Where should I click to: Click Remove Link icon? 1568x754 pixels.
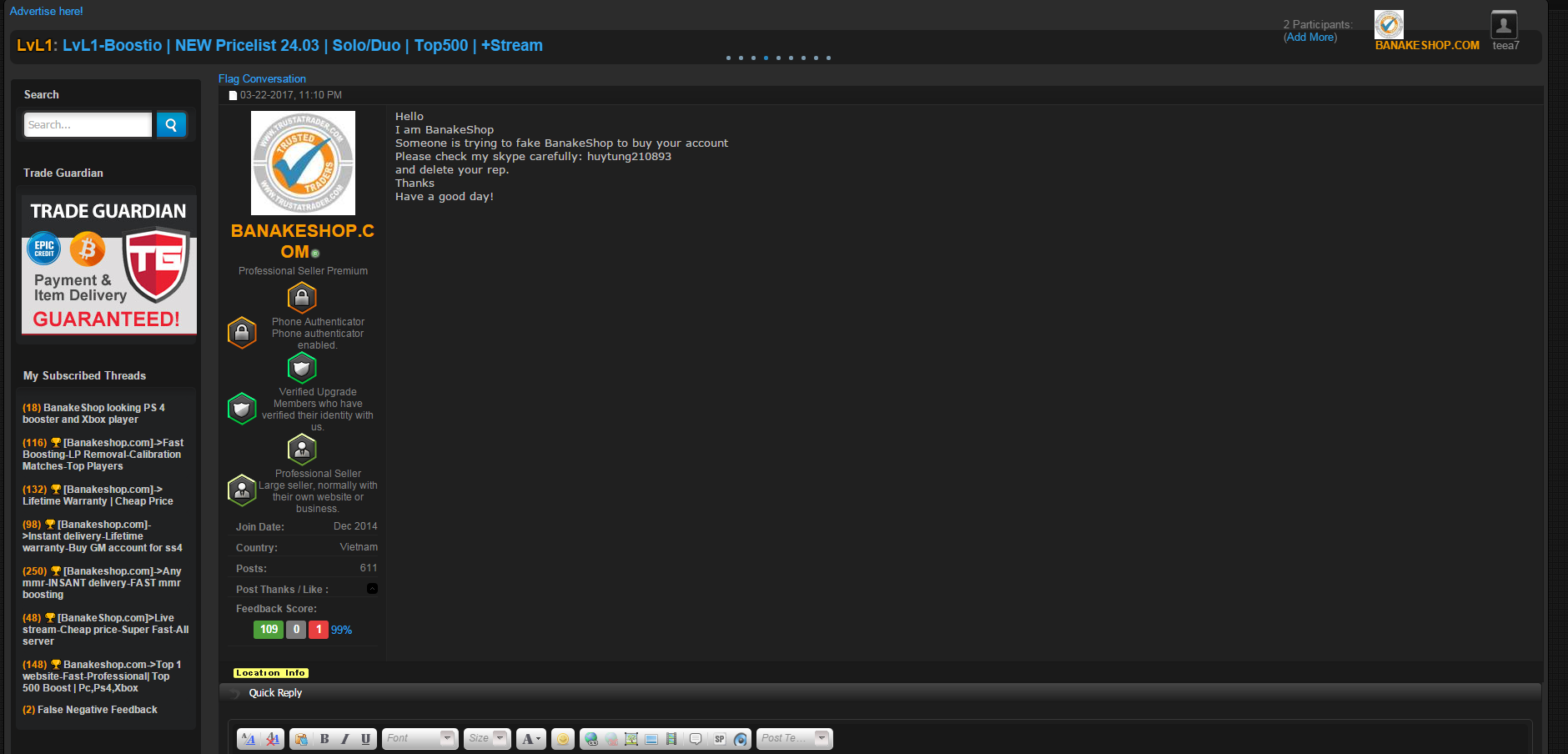click(x=611, y=739)
